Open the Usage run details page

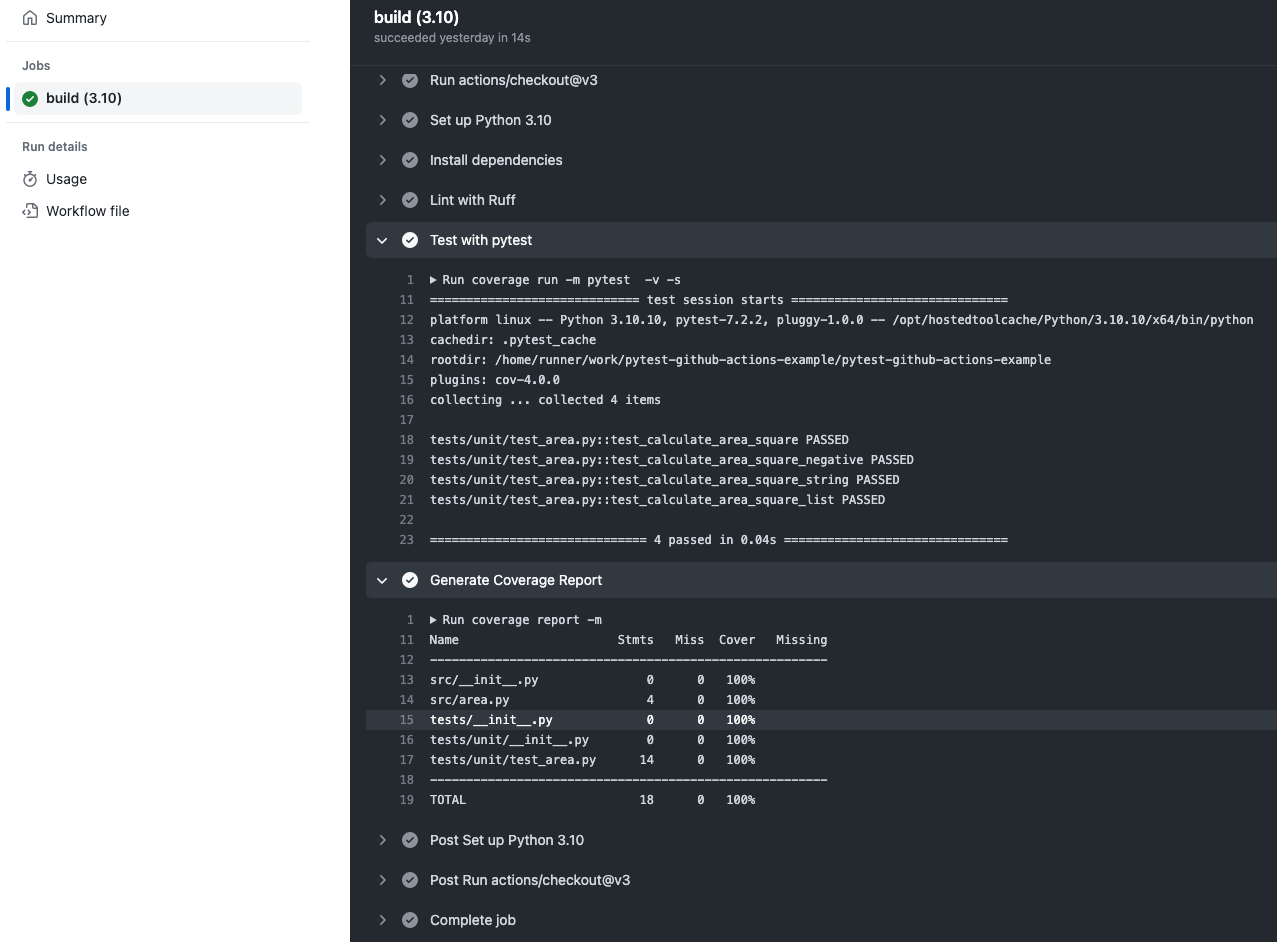(64, 178)
